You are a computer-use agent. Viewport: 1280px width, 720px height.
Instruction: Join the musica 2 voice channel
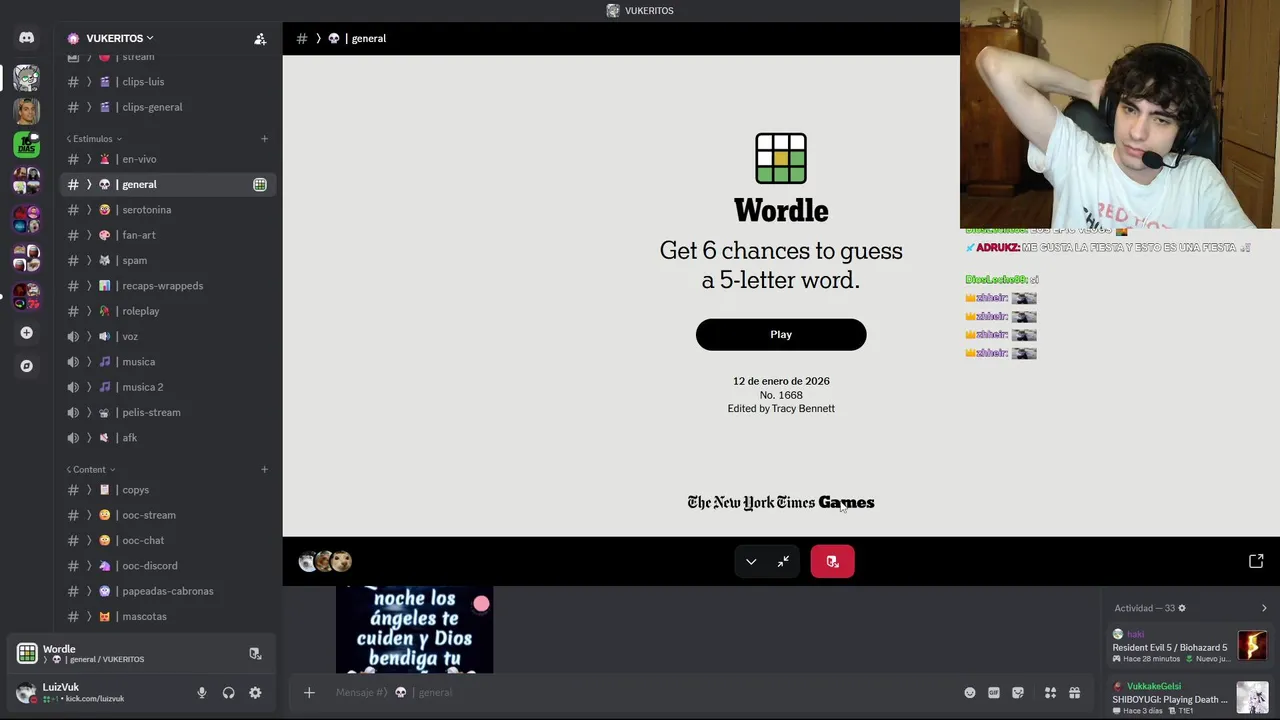[166, 388]
